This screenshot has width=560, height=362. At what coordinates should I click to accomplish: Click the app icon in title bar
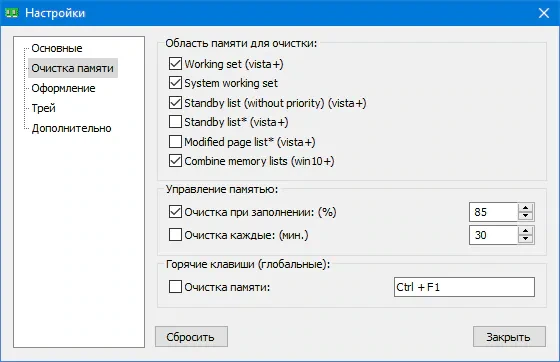11,13
